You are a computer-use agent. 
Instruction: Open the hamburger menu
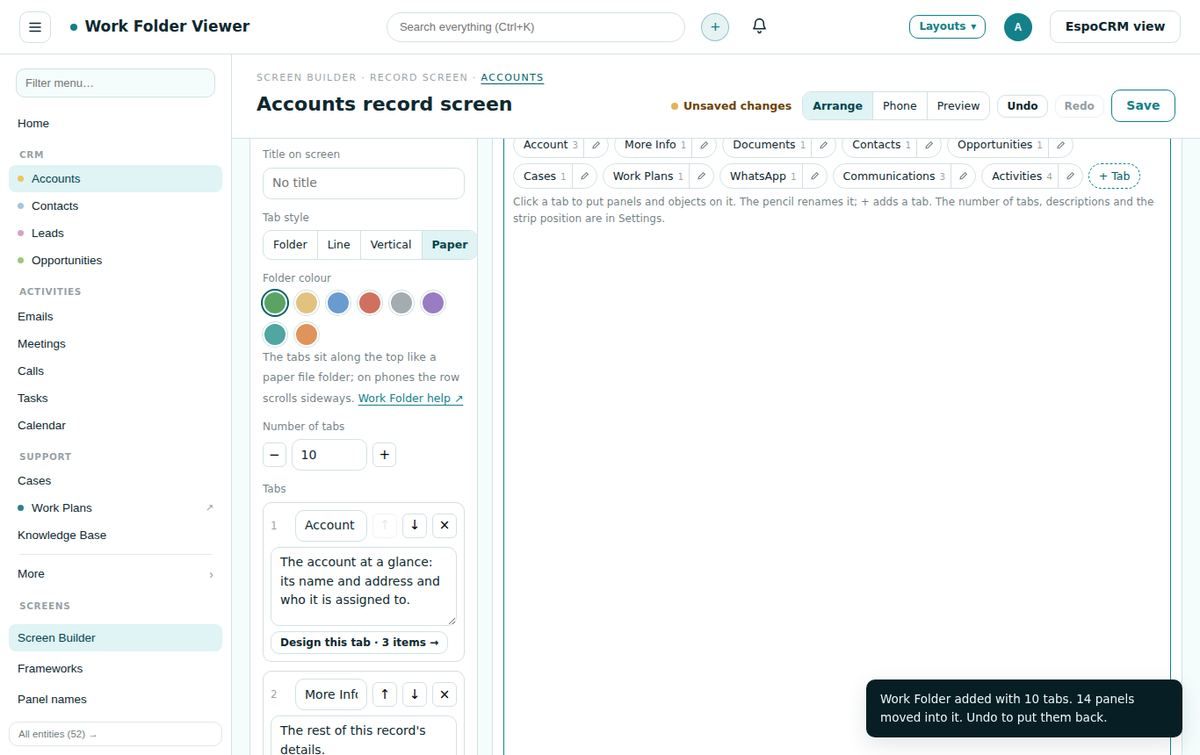(35, 27)
